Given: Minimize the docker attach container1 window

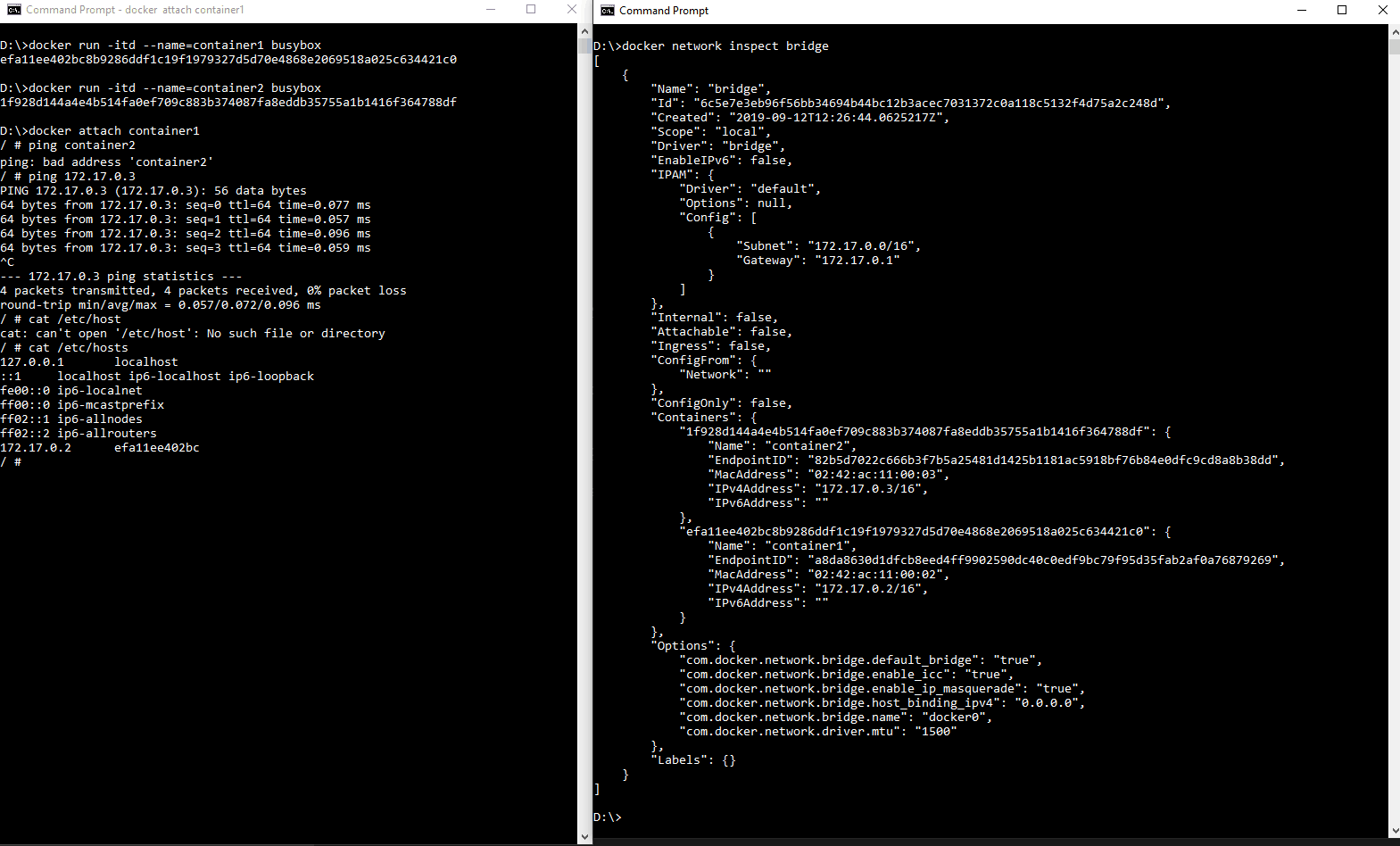Looking at the screenshot, I should click(x=490, y=10).
